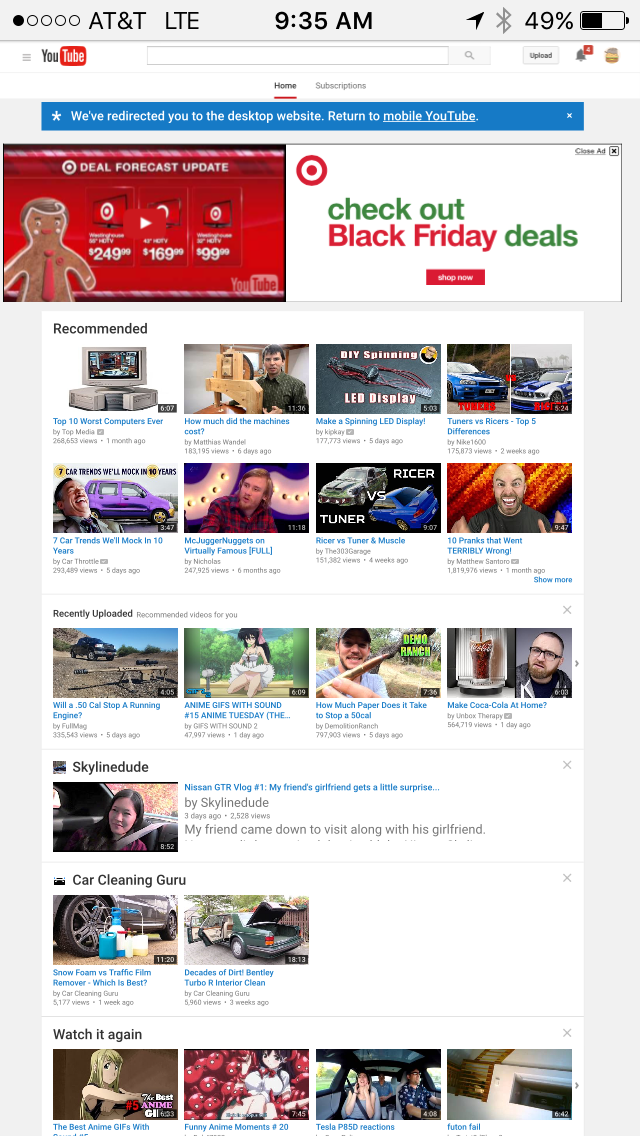Tap the 9:35 AM clock

(x=323, y=20)
